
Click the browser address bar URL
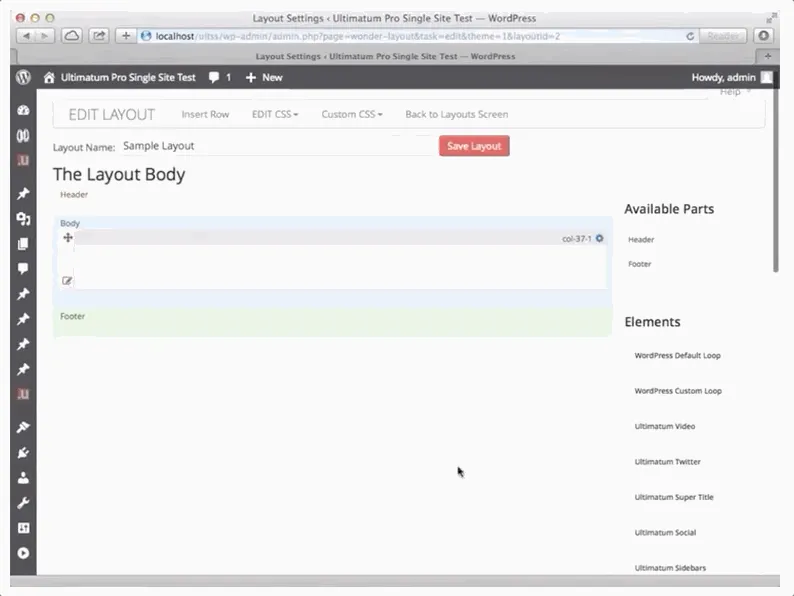pyautogui.click(x=357, y=36)
